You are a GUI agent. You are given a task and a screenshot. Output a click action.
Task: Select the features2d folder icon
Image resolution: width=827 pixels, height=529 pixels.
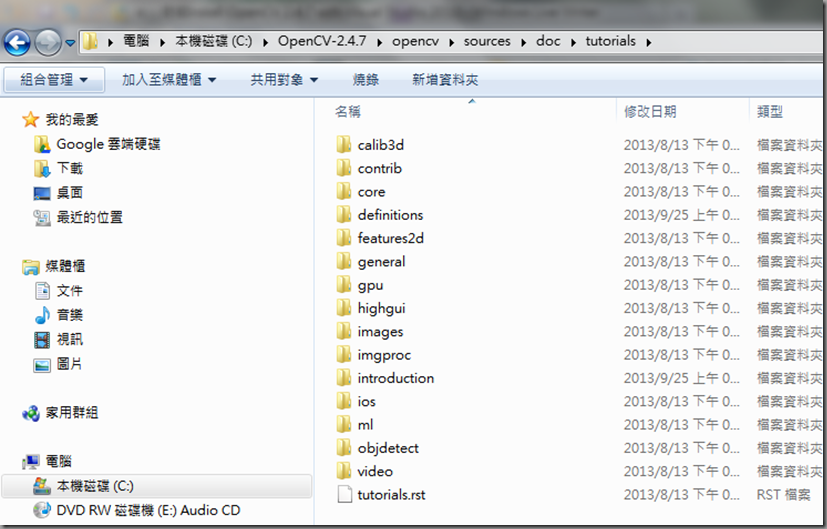[x=344, y=238]
